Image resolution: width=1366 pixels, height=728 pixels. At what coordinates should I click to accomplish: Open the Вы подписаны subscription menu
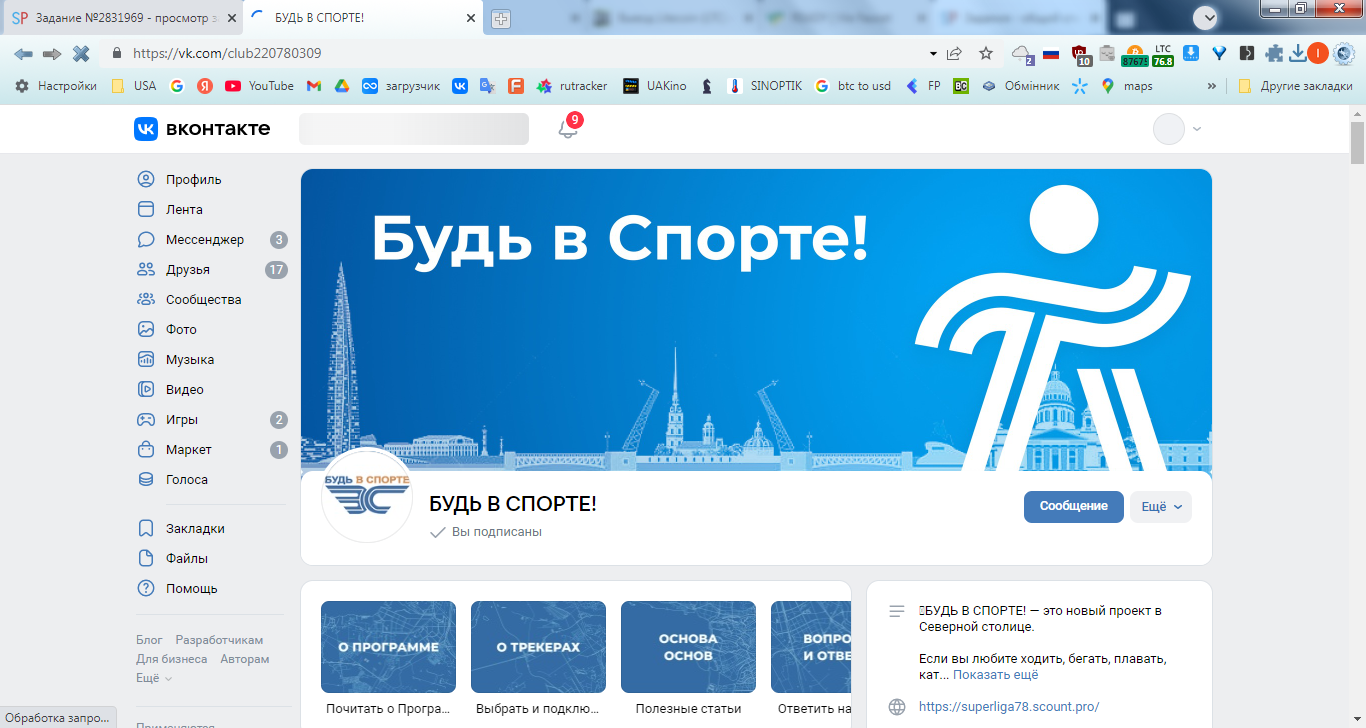coord(485,532)
